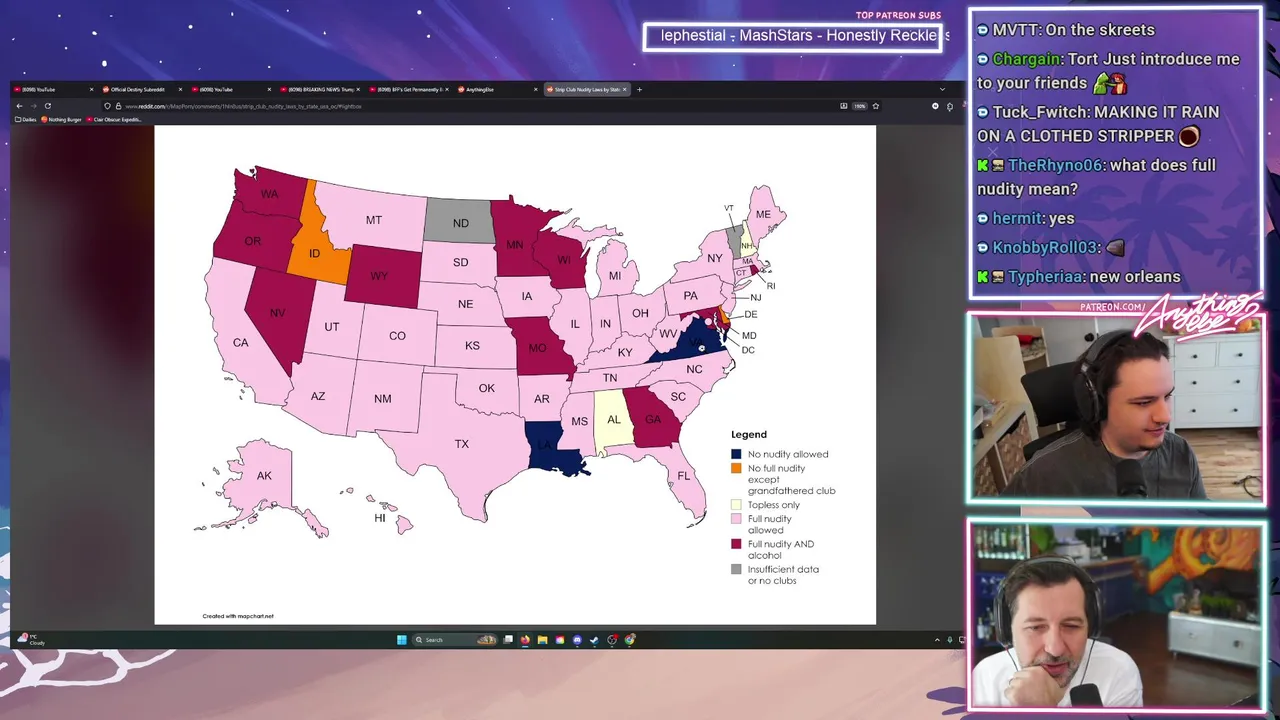Viewport: 1280px width, 720px height.
Task: Open the Clair Obscur: Expedition bookmark
Action: 115,119
